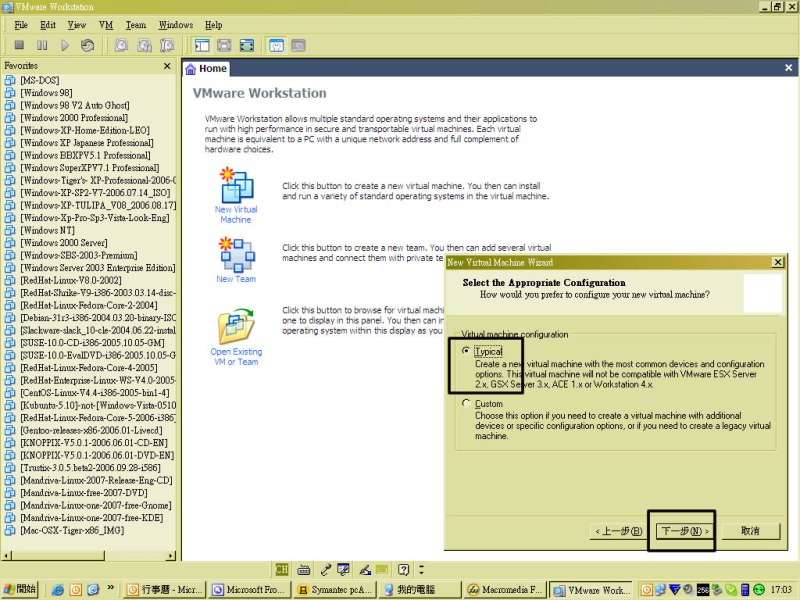Click the Console view toolbar icon
Screen dimensions: 800x600
(x=298, y=45)
